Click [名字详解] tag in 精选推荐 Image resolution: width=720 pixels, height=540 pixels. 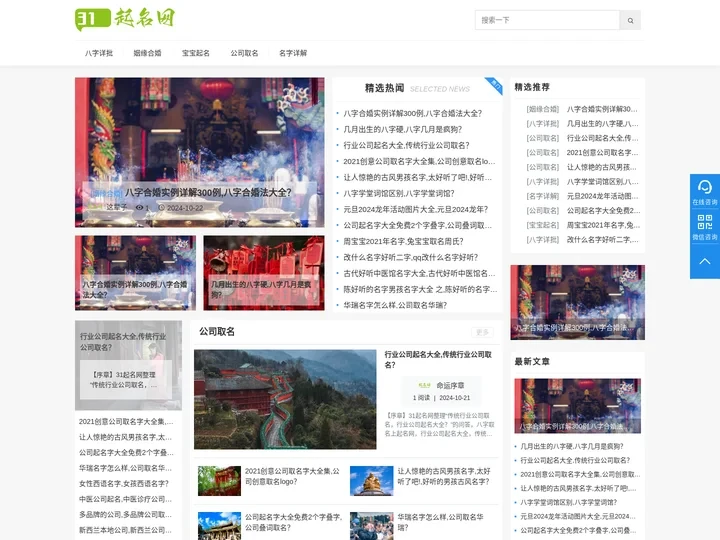543,196
